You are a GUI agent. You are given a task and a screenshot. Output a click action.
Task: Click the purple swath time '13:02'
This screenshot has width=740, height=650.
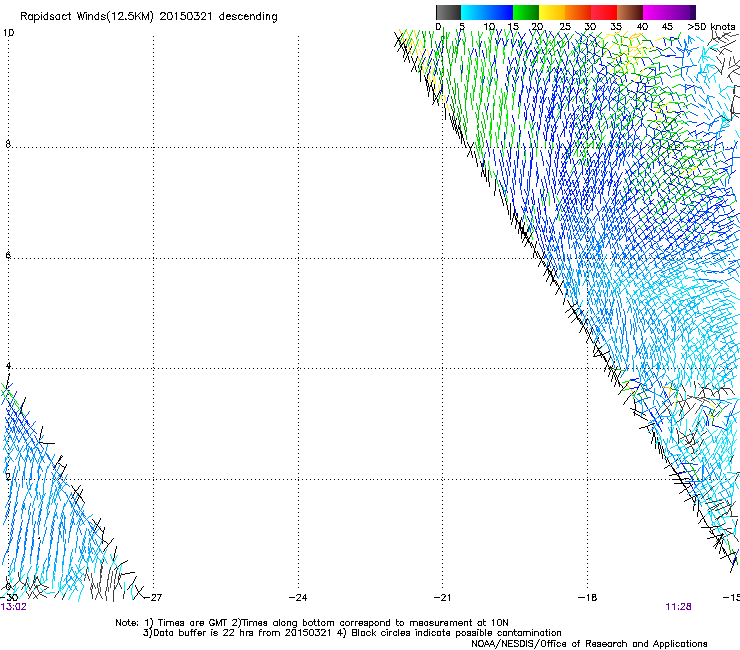pyautogui.click(x=14, y=607)
